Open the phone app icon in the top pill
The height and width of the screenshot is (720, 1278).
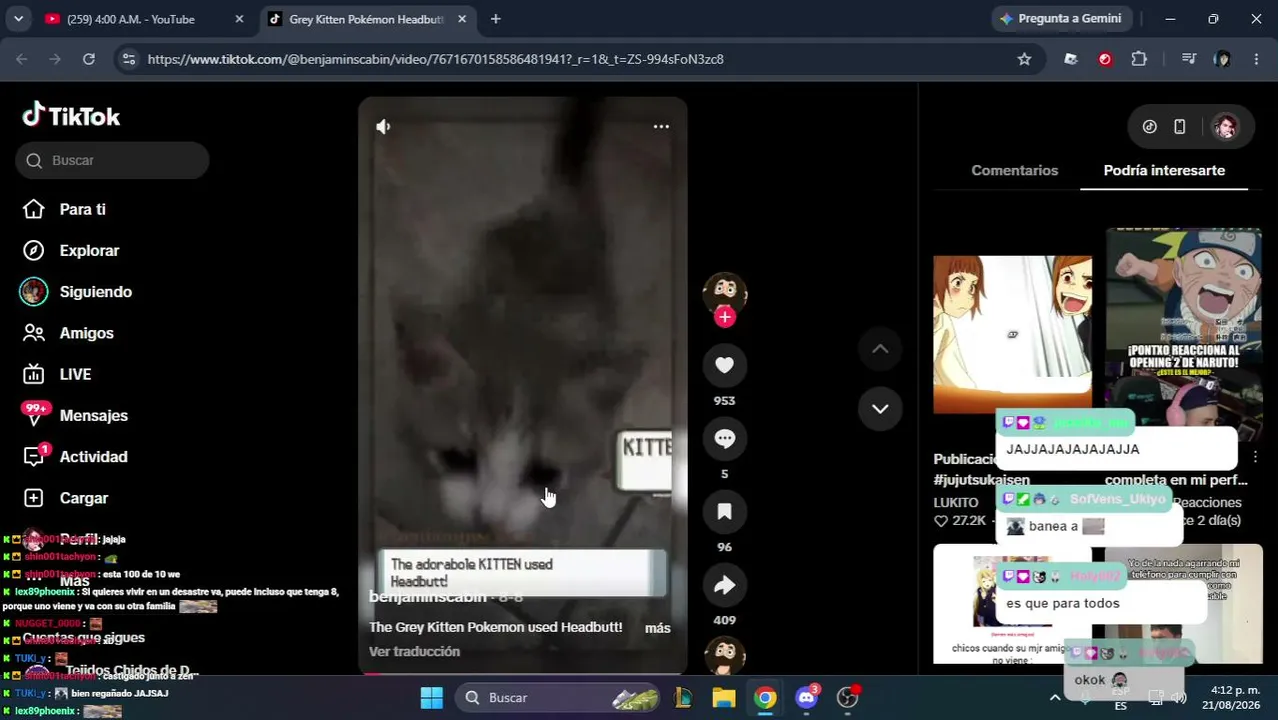point(1180,127)
